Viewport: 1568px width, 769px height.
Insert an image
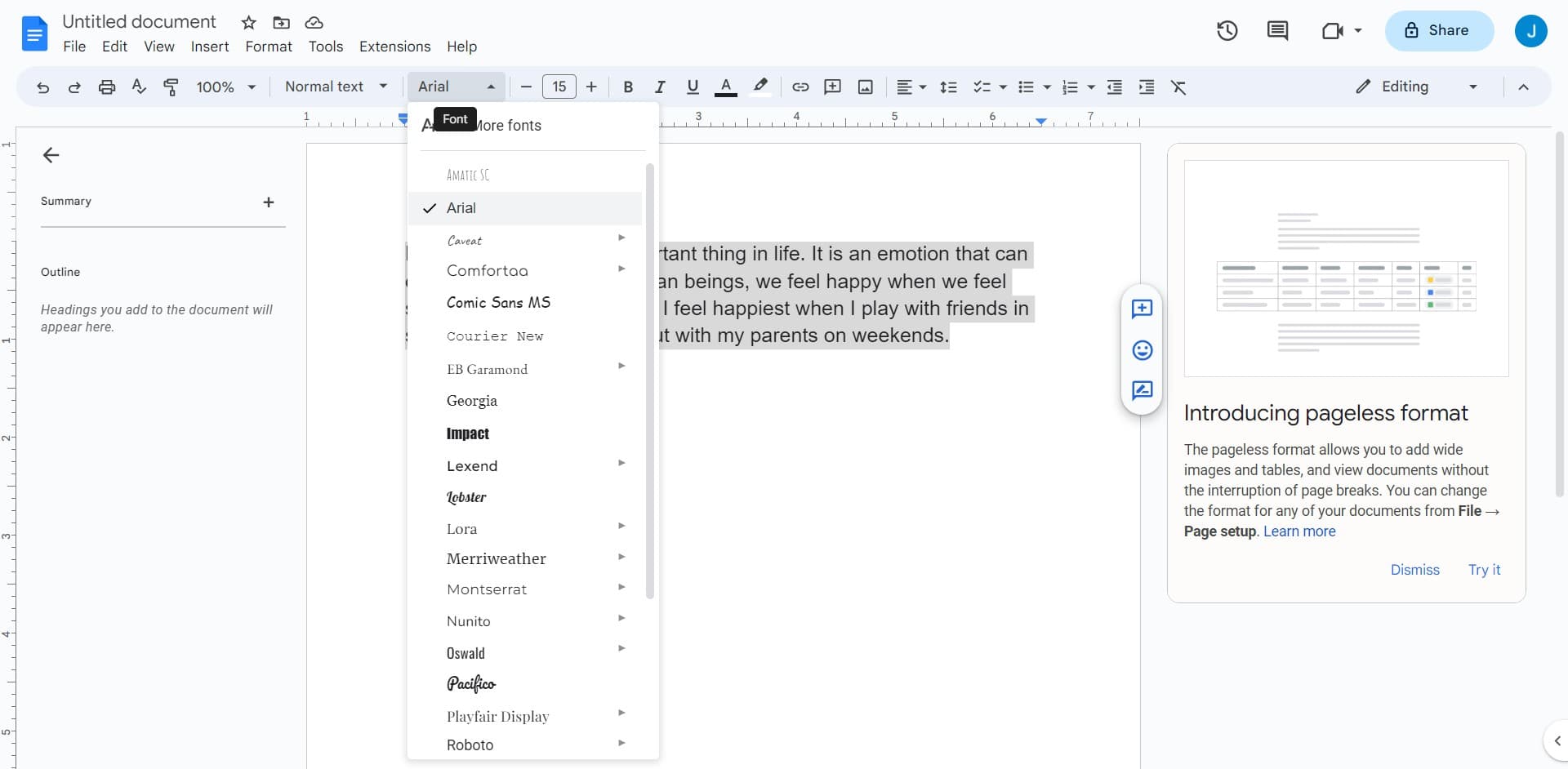[x=865, y=87]
